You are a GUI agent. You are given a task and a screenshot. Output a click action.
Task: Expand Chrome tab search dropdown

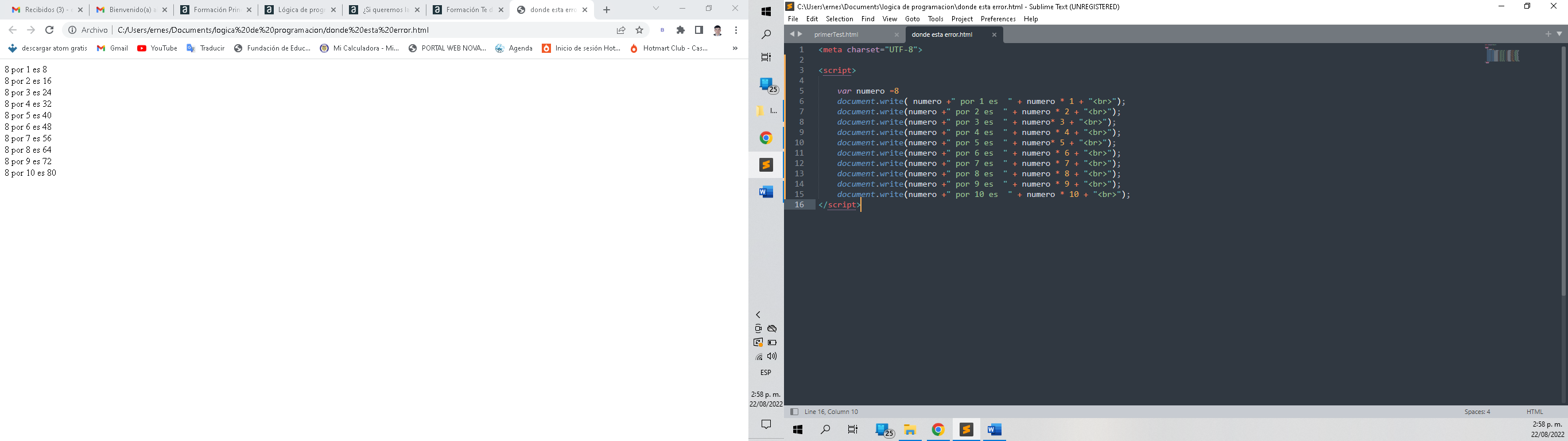(x=656, y=9)
